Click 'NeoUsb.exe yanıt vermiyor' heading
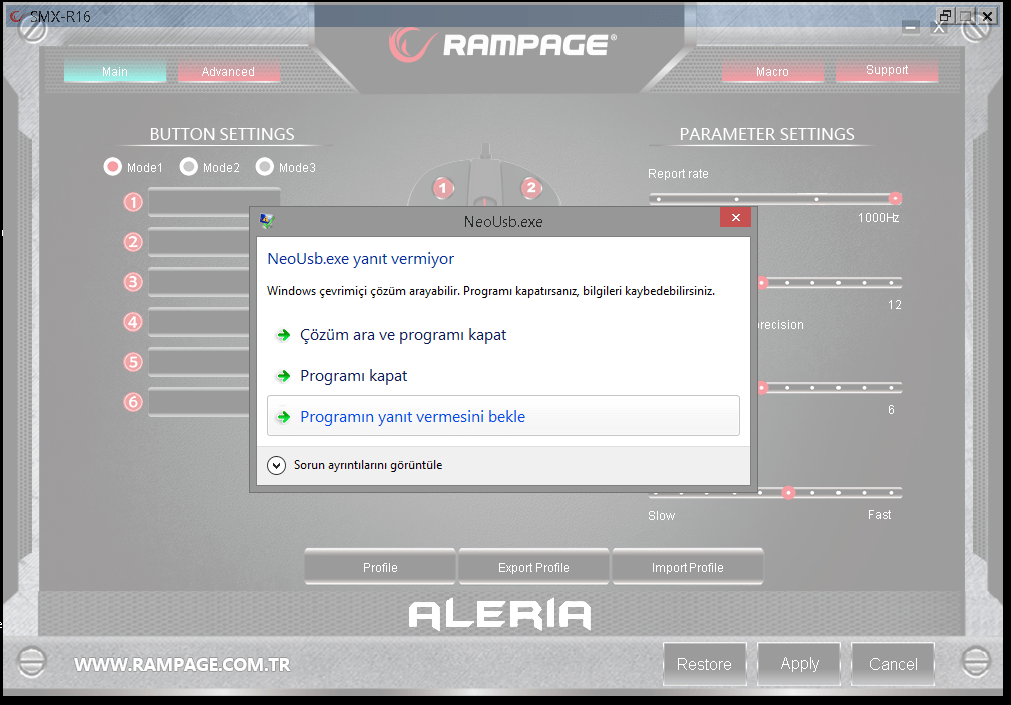The height and width of the screenshot is (705, 1011). pos(360,259)
